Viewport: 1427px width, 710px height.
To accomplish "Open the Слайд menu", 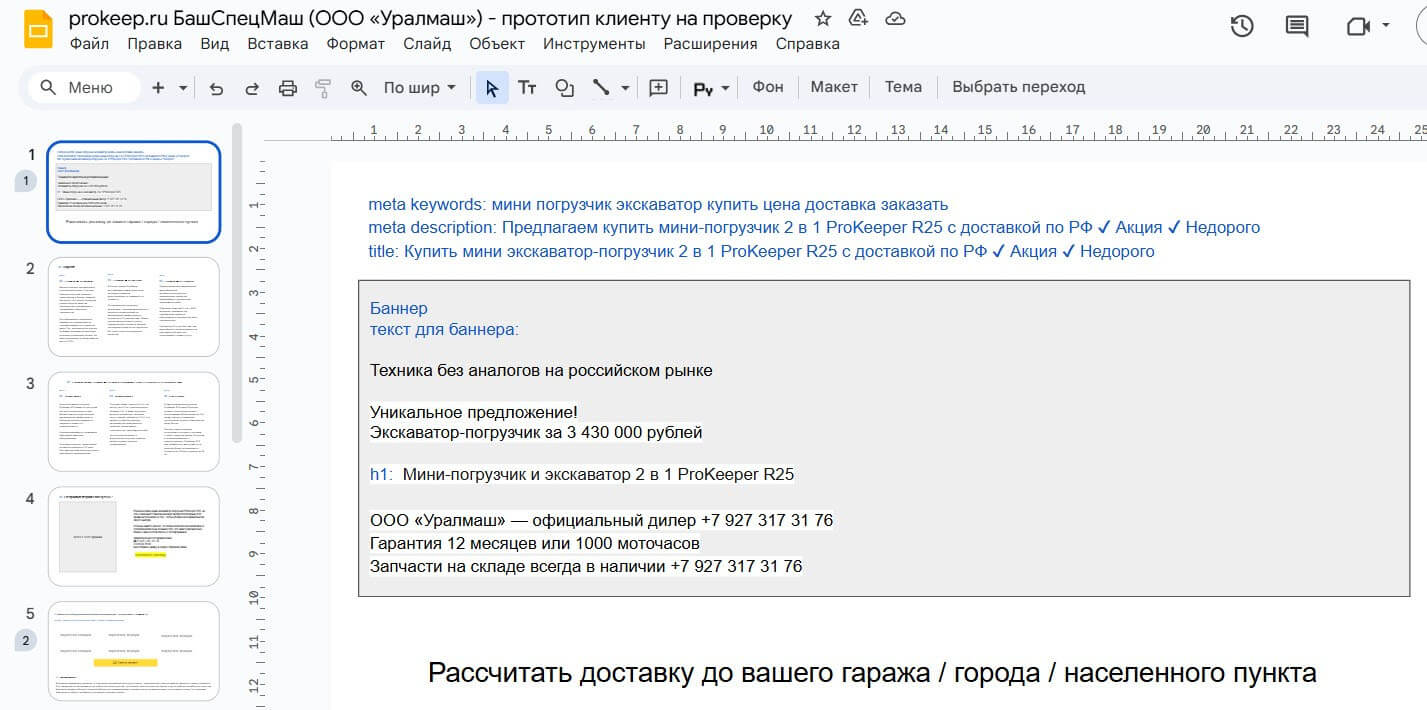I will pos(427,44).
